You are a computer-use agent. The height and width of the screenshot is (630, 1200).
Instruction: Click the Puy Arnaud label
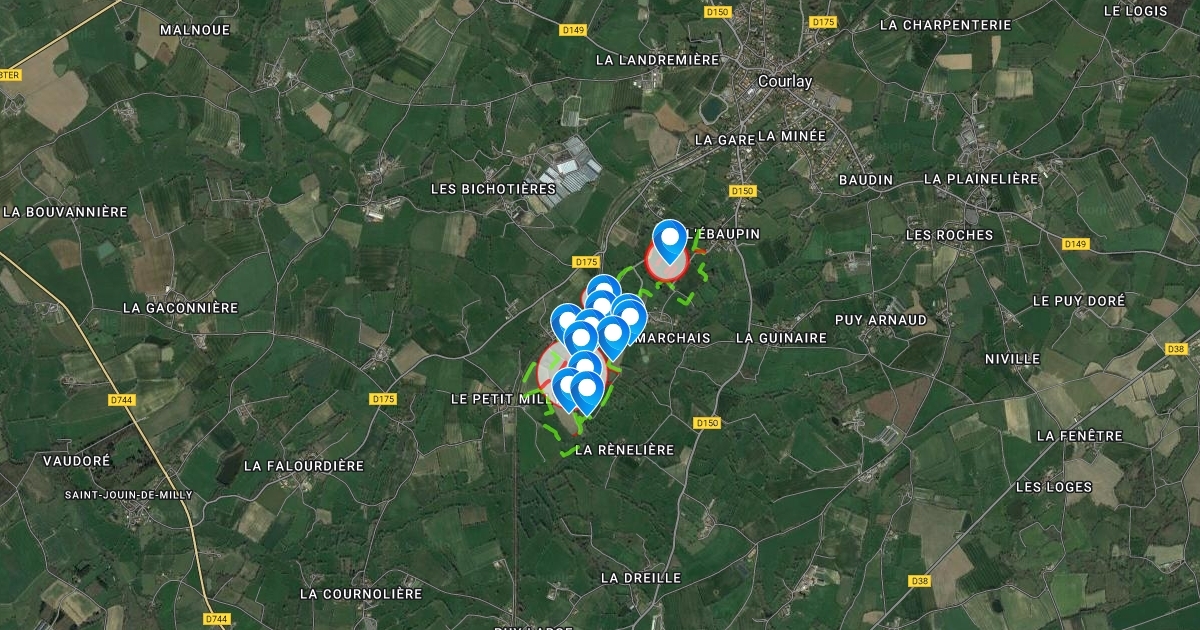point(880,320)
